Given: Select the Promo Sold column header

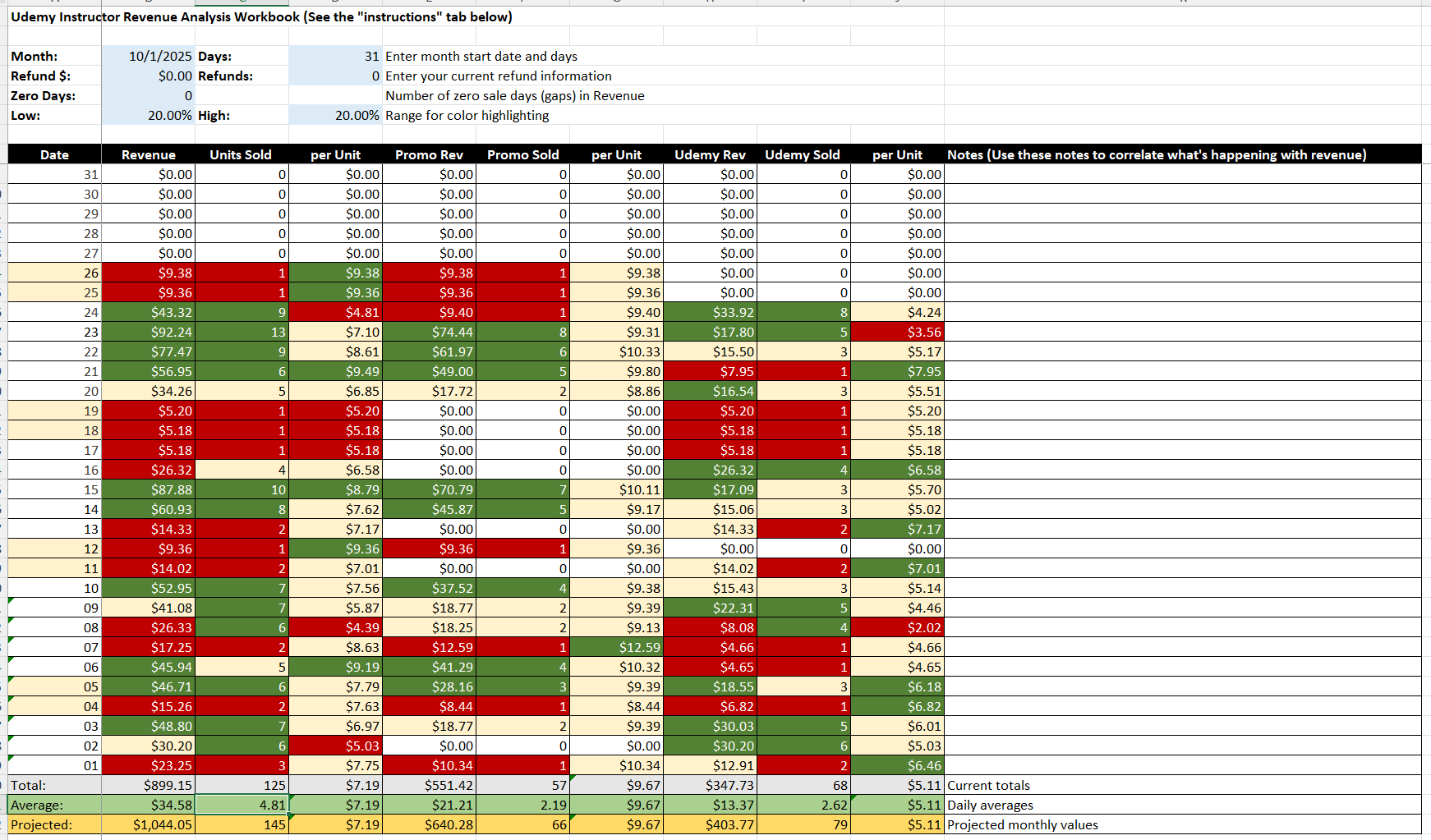Looking at the screenshot, I should (522, 154).
